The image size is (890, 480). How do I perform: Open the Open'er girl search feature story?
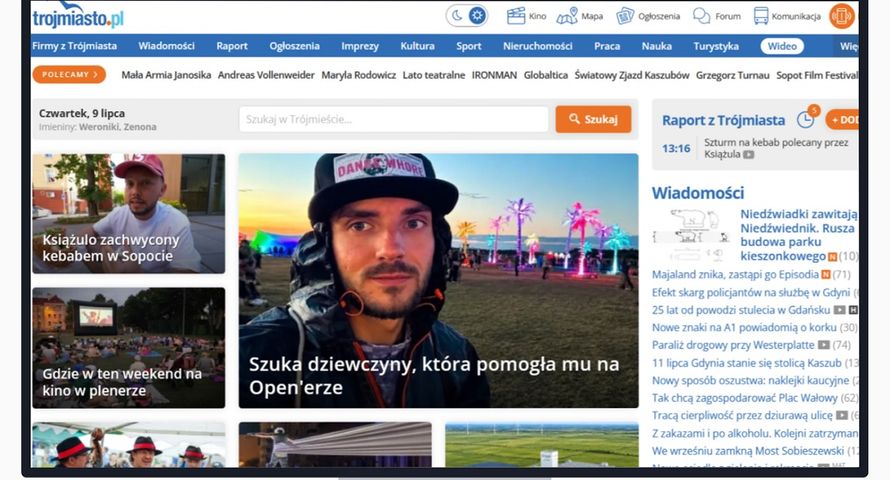pos(438,280)
